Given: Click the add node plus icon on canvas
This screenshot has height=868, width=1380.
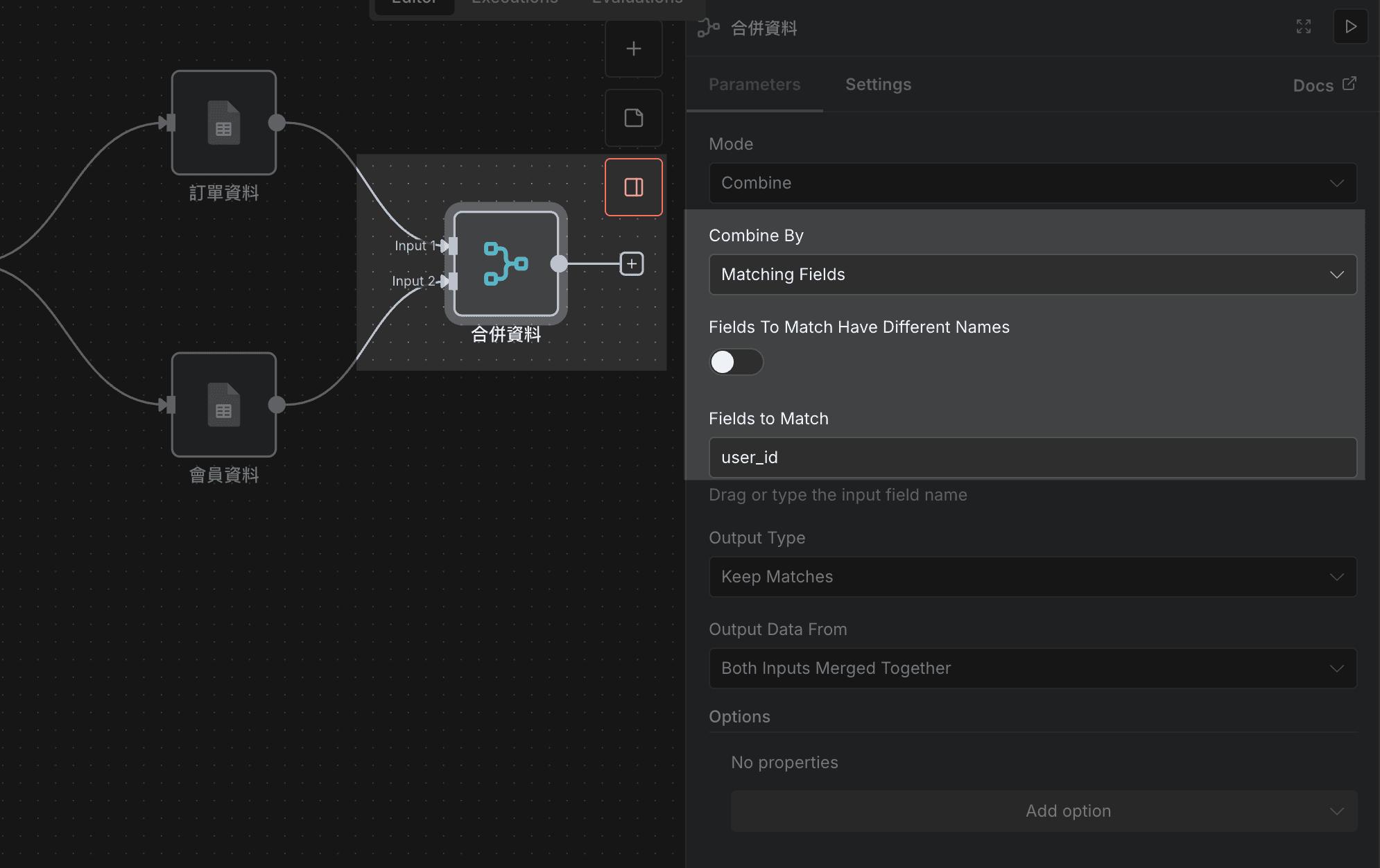Looking at the screenshot, I should click(632, 48).
